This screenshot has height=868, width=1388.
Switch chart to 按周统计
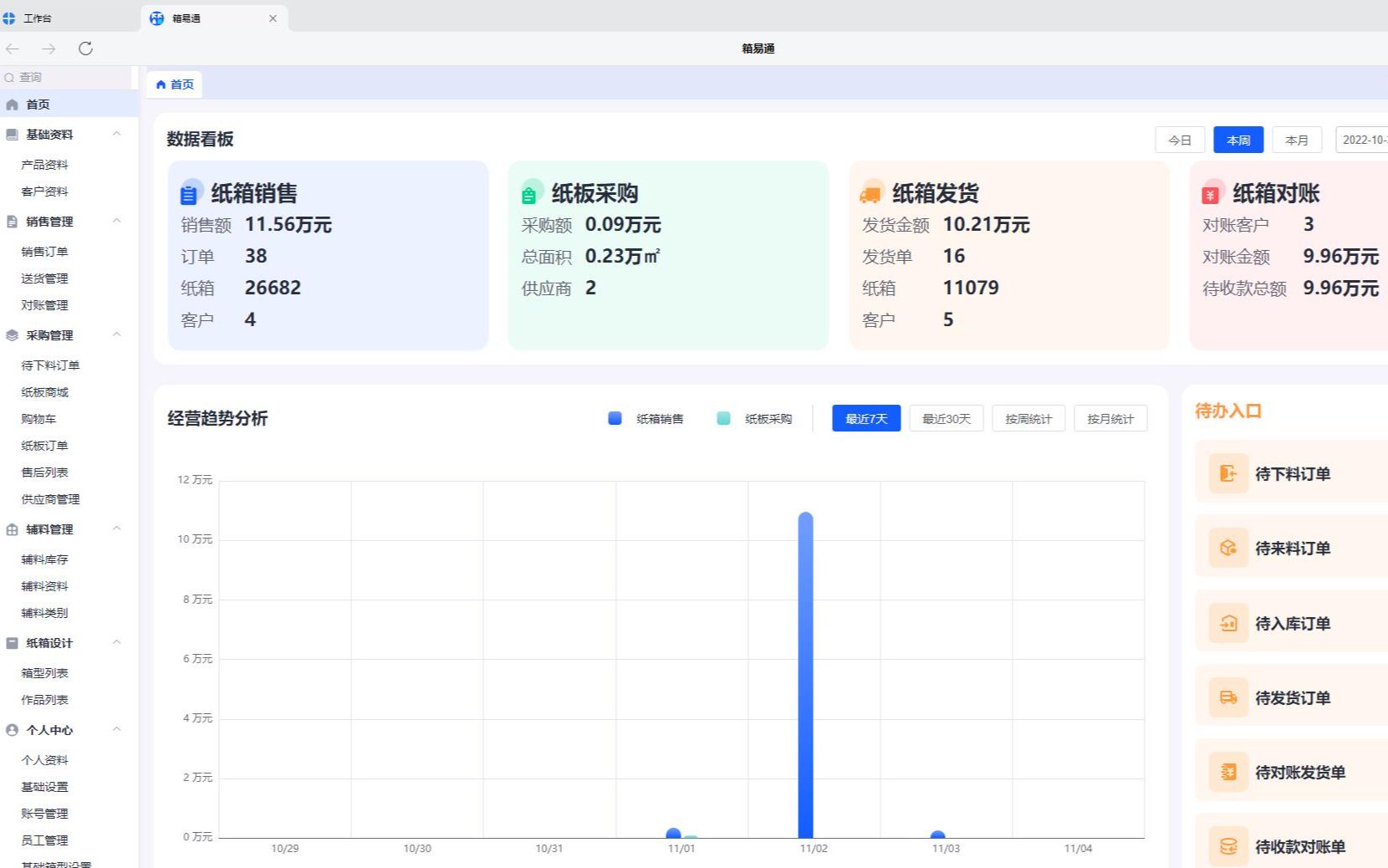1028,419
